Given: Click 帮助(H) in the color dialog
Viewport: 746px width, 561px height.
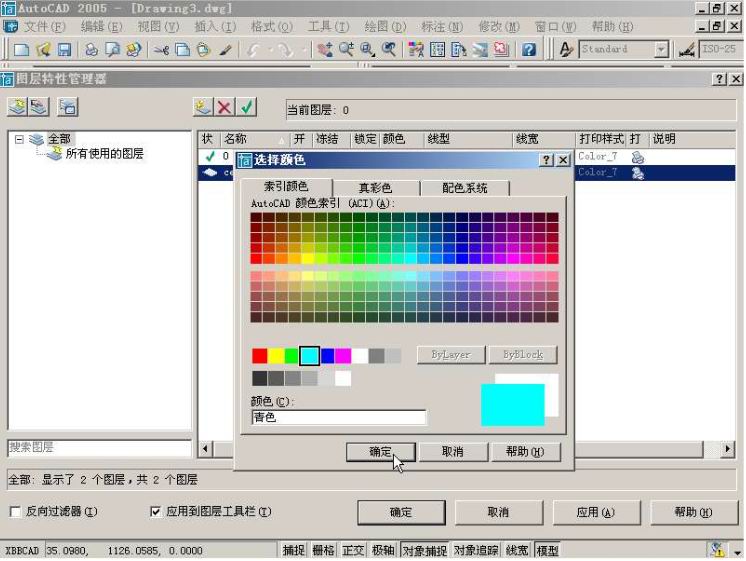Looking at the screenshot, I should [525, 452].
